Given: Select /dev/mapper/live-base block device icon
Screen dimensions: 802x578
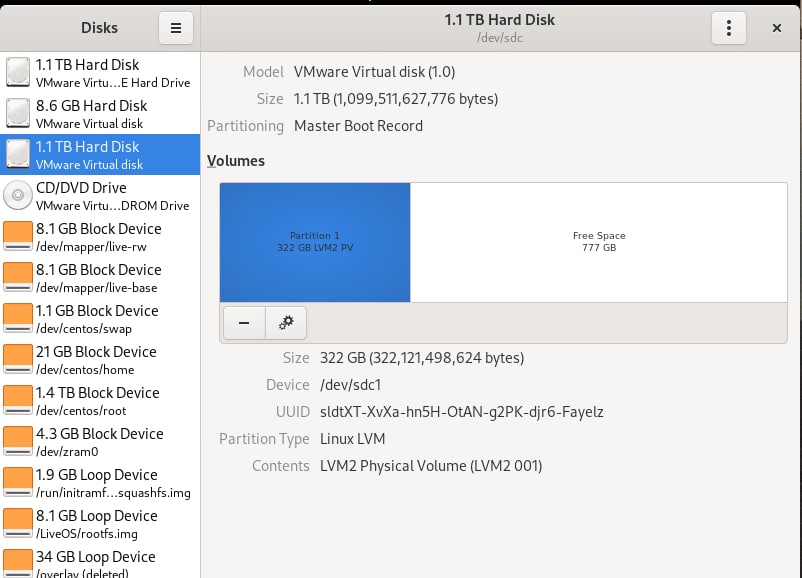Looking at the screenshot, I should [x=18, y=277].
